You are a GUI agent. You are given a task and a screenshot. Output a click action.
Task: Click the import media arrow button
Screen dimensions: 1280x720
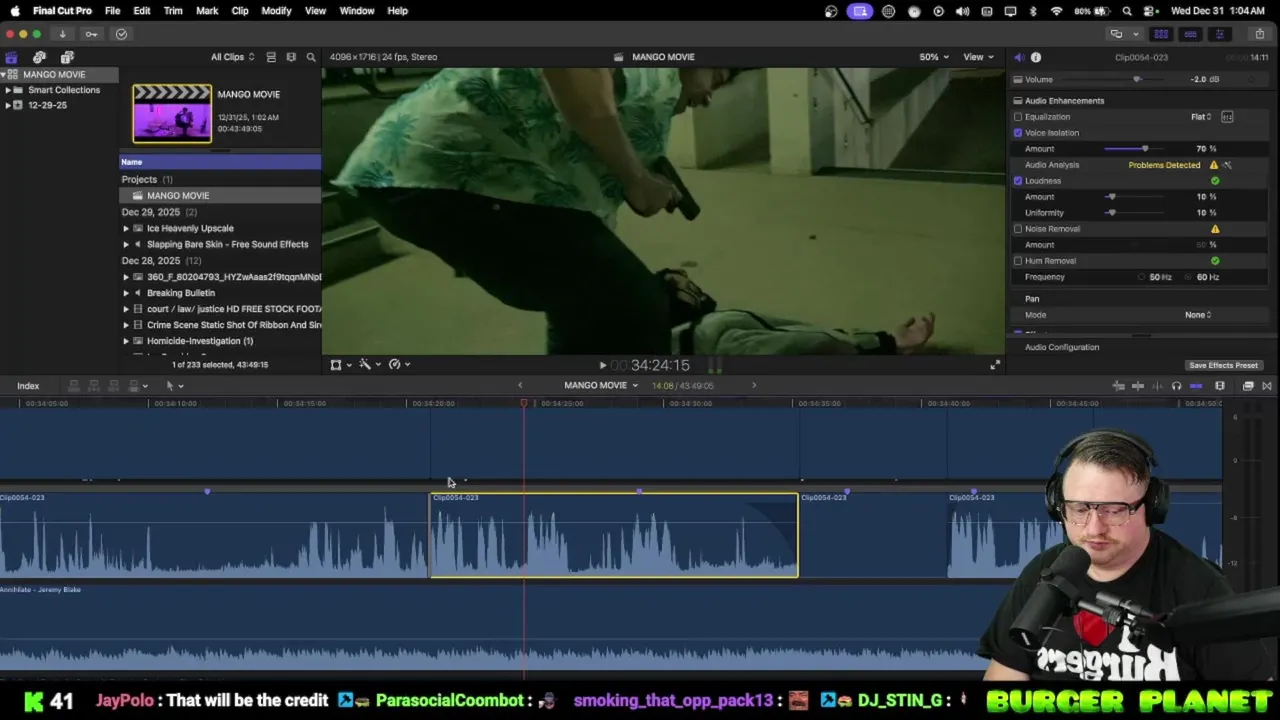tap(62, 34)
